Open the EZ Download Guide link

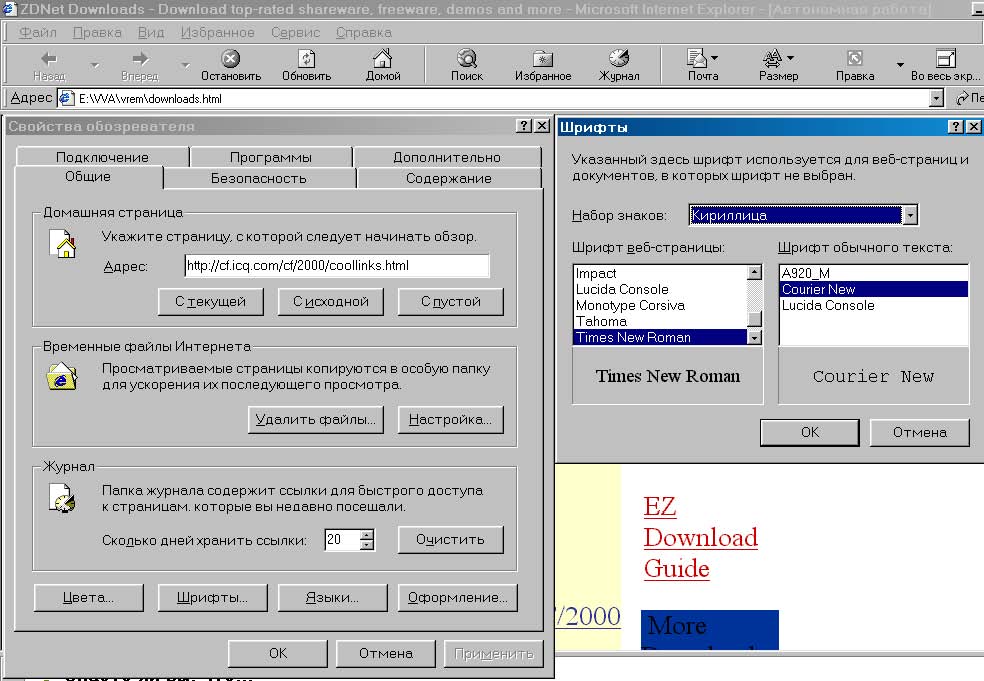pyautogui.click(x=700, y=537)
